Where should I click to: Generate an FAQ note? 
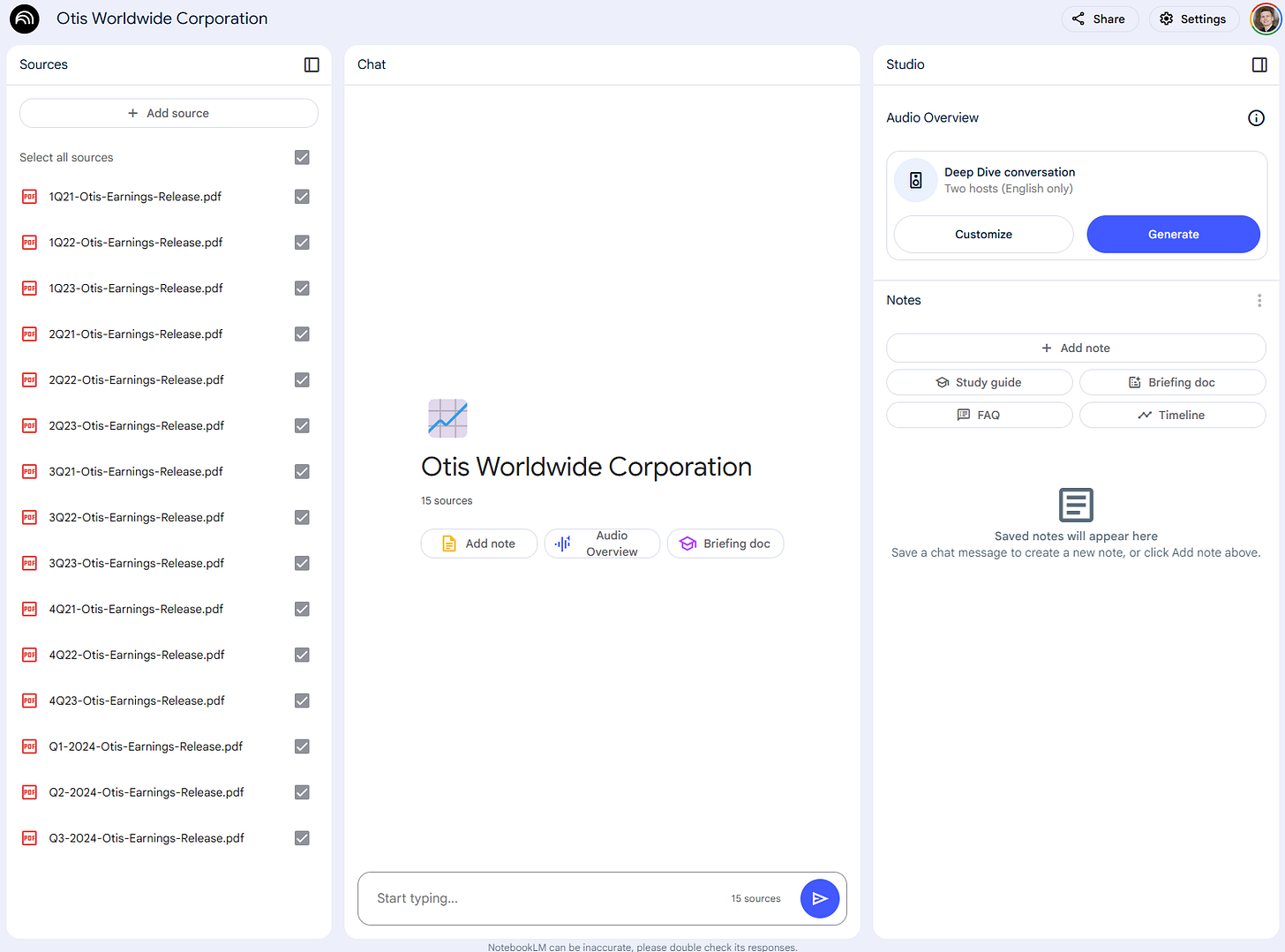(x=980, y=416)
